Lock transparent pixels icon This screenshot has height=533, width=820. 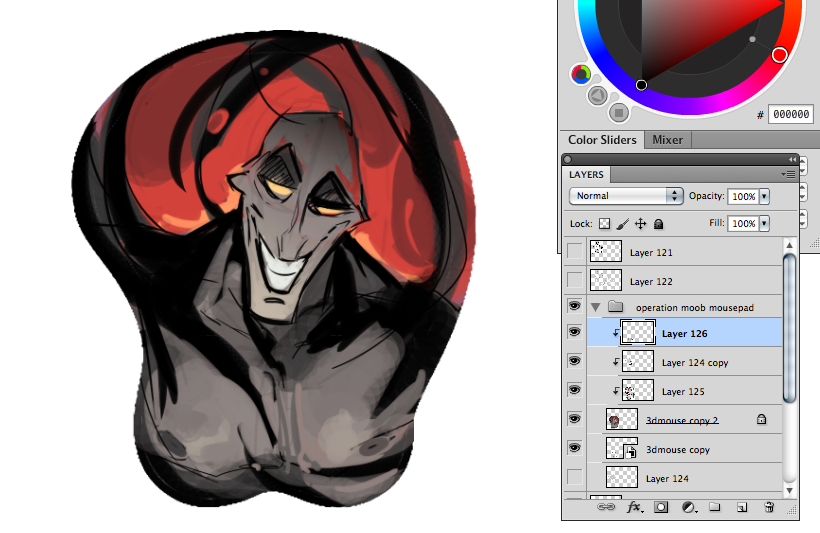point(604,224)
